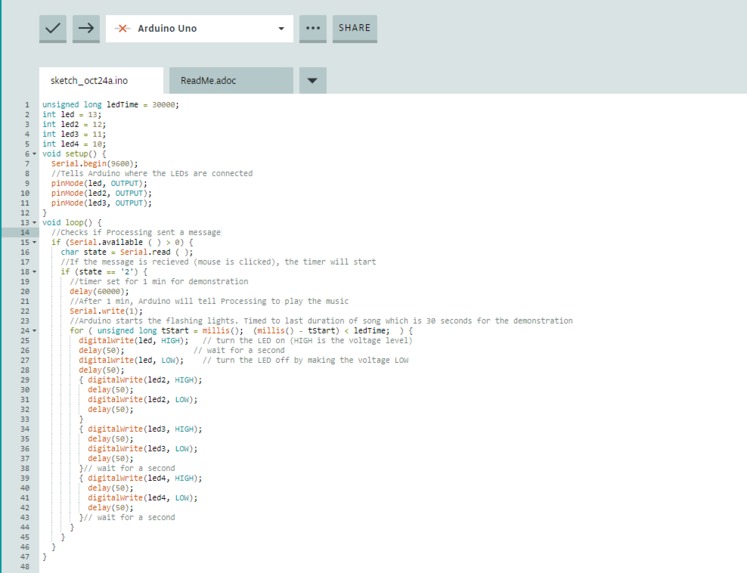
Task: Open the tabs dropdown arrow menu
Action: coord(313,80)
